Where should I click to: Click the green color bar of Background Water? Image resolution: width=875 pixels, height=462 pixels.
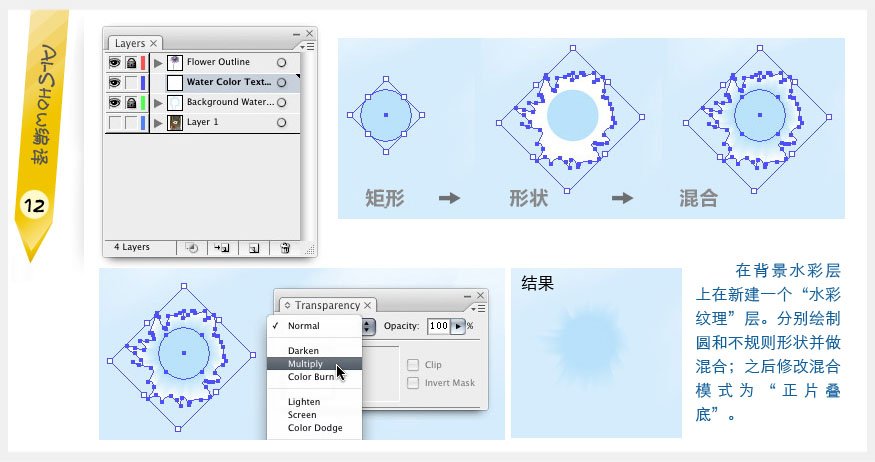(x=143, y=103)
